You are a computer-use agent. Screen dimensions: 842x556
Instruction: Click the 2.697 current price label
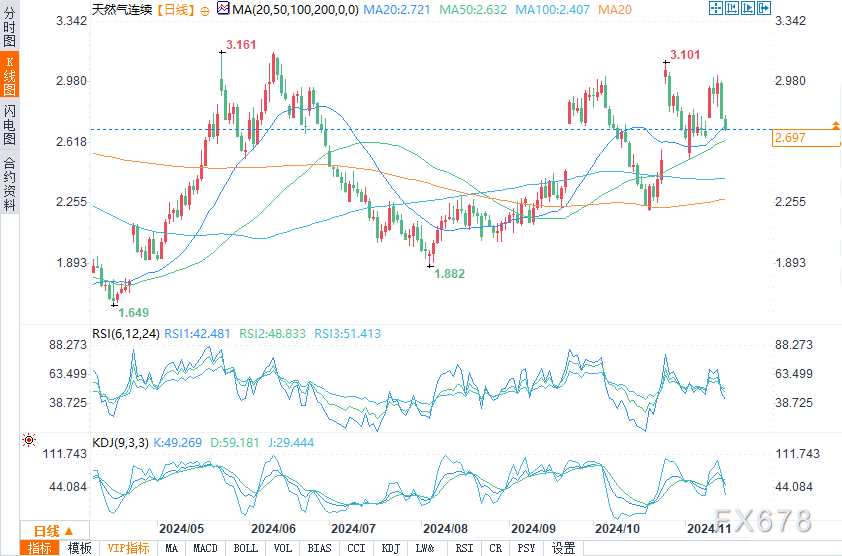coord(790,138)
